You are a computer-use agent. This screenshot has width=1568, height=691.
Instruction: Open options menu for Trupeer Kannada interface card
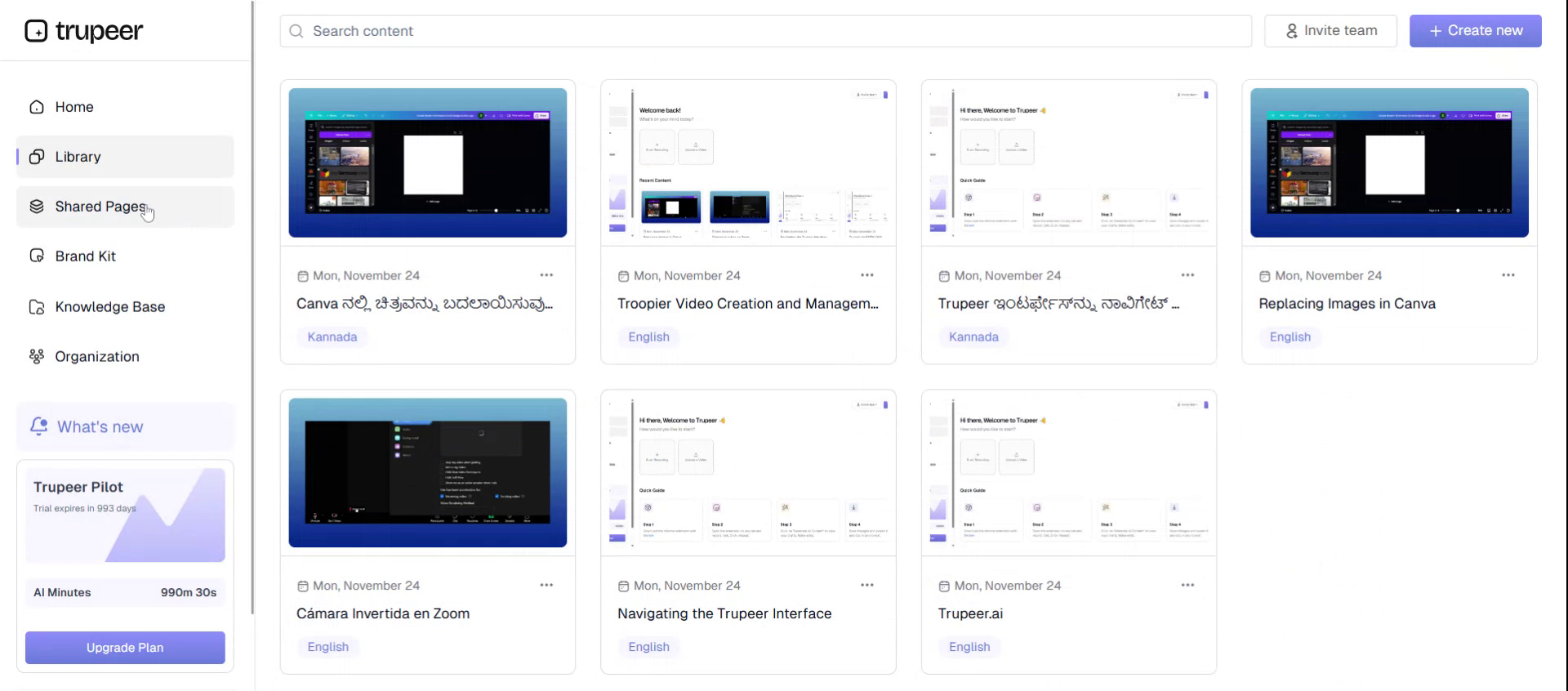tap(1187, 275)
